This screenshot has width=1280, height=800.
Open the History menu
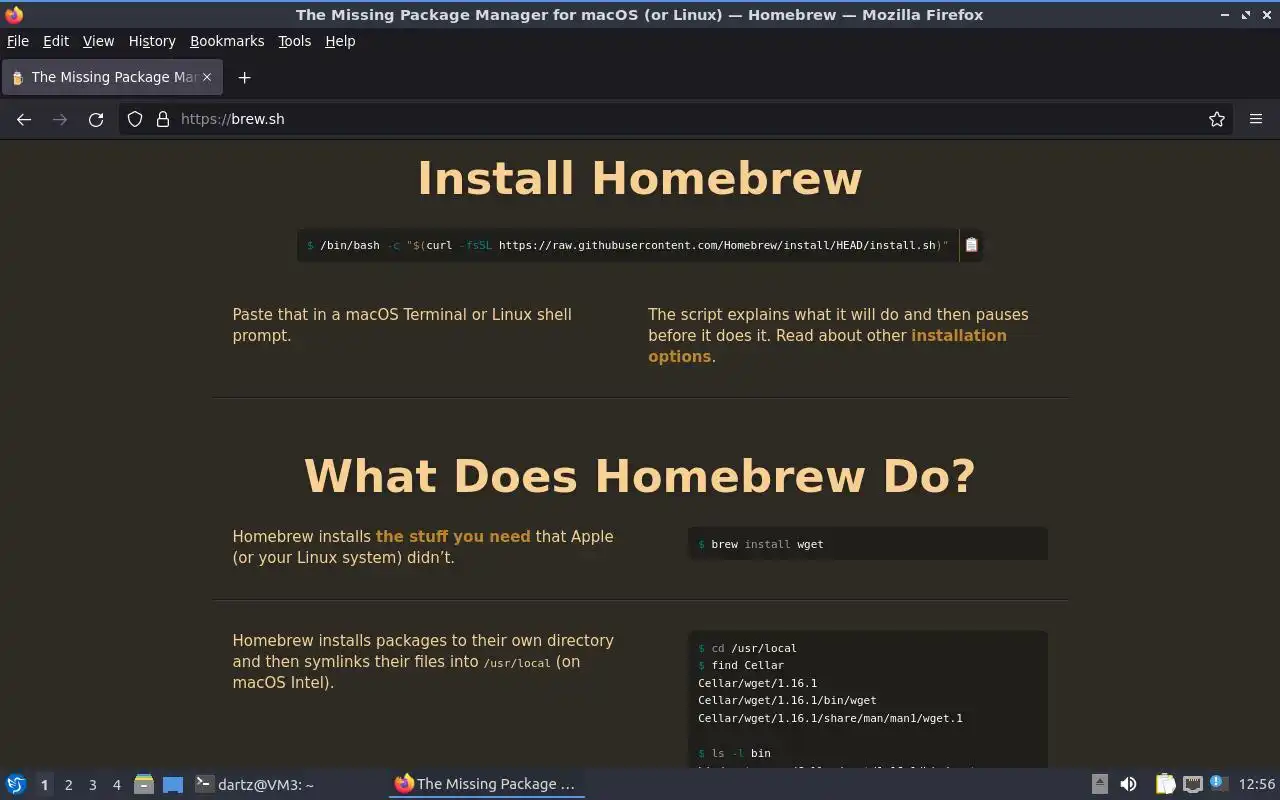(152, 41)
